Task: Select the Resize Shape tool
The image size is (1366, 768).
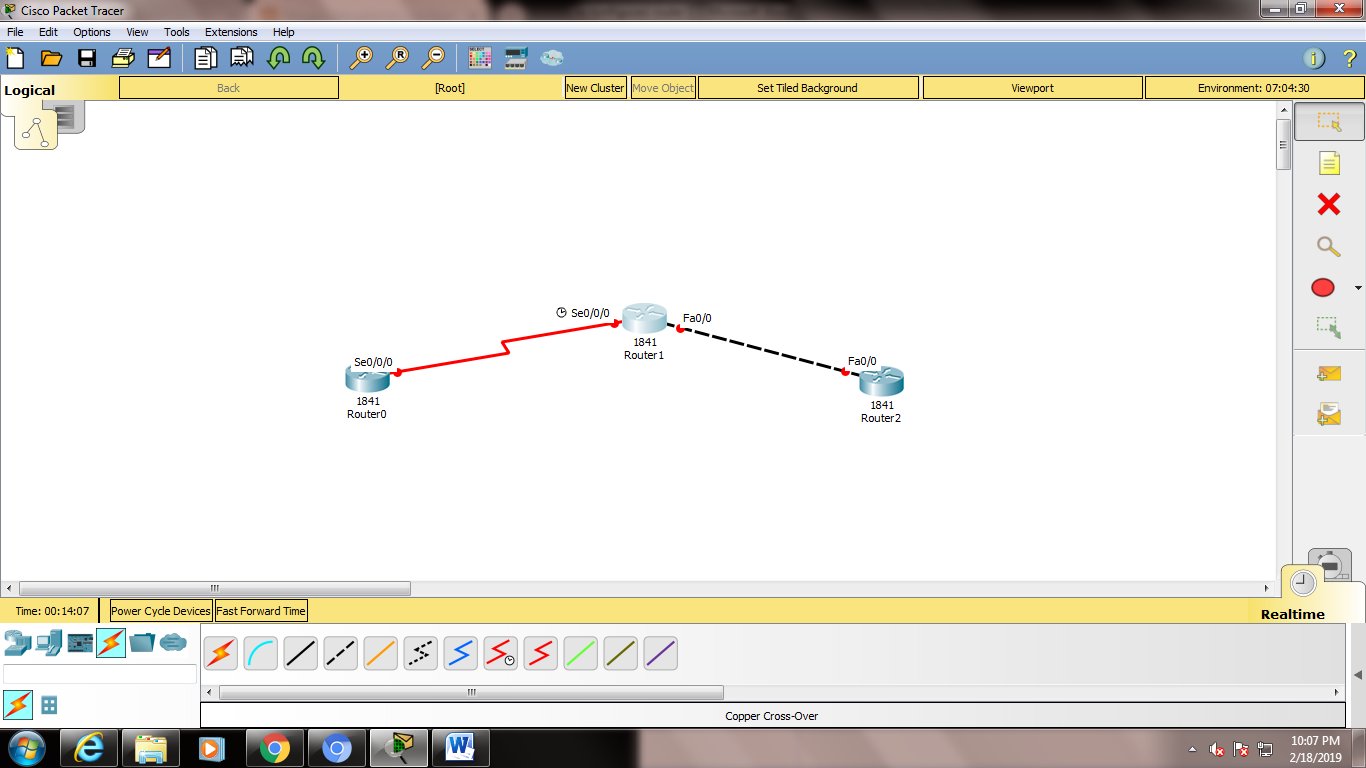Action: click(x=1327, y=329)
